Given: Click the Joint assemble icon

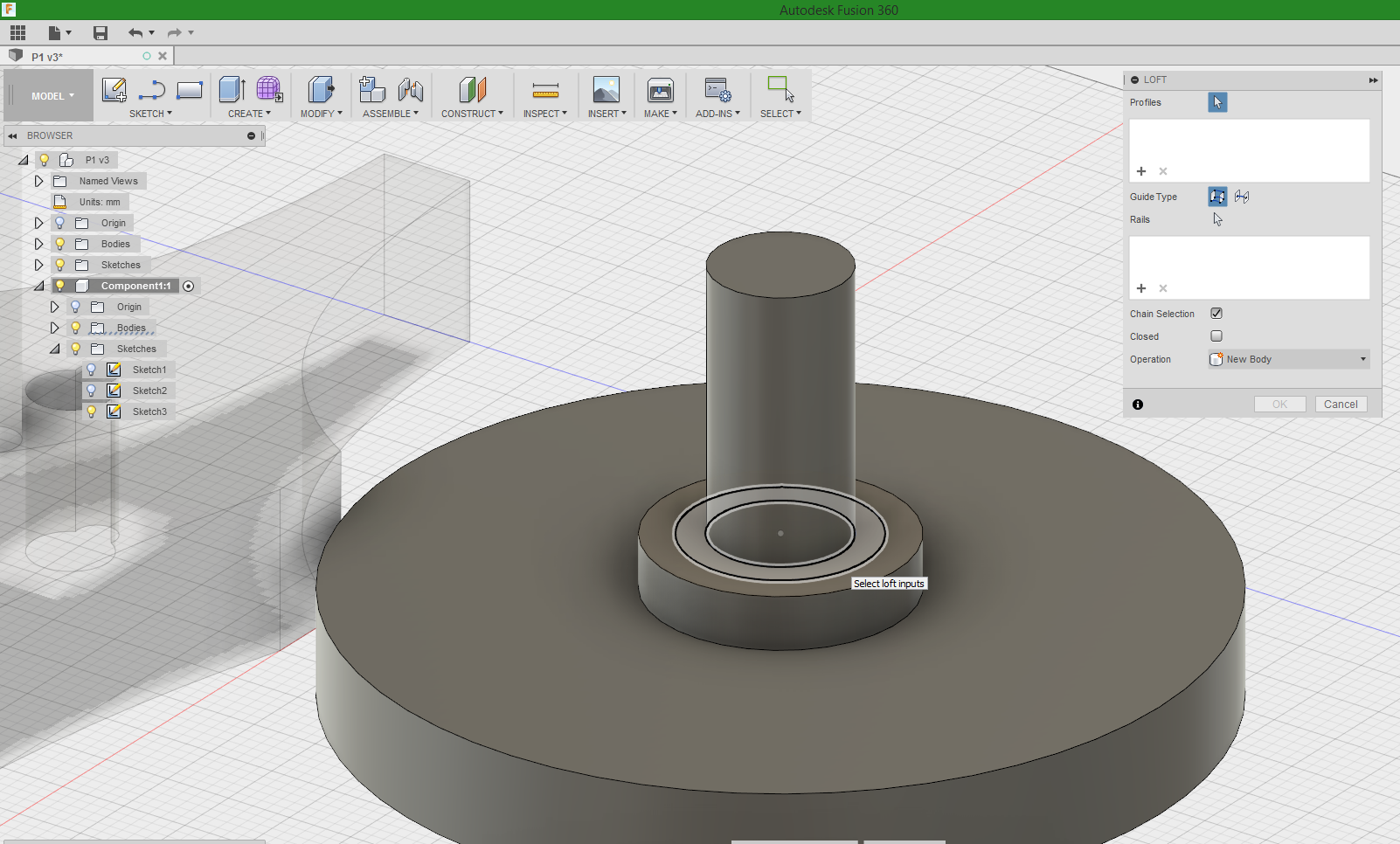Looking at the screenshot, I should [410, 90].
